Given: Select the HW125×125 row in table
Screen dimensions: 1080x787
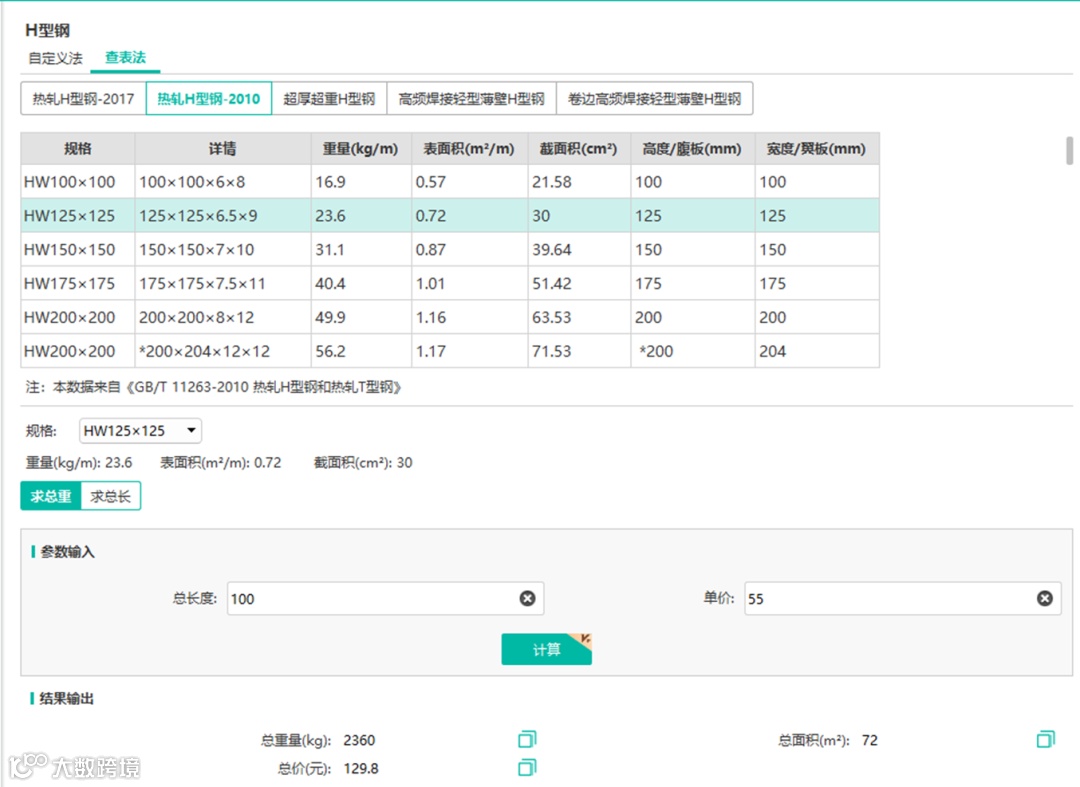Looking at the screenshot, I should point(450,216).
